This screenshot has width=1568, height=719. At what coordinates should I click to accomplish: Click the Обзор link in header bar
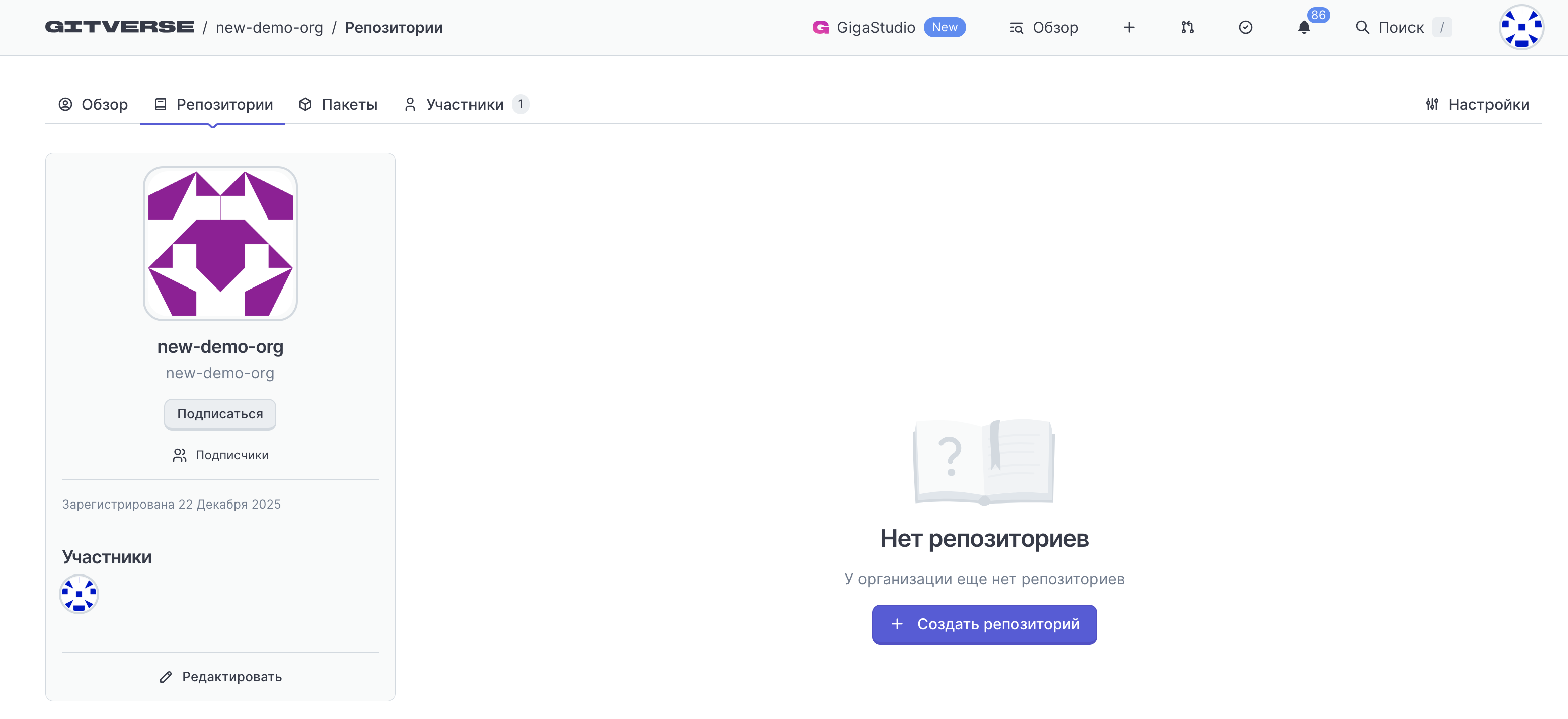click(1044, 27)
